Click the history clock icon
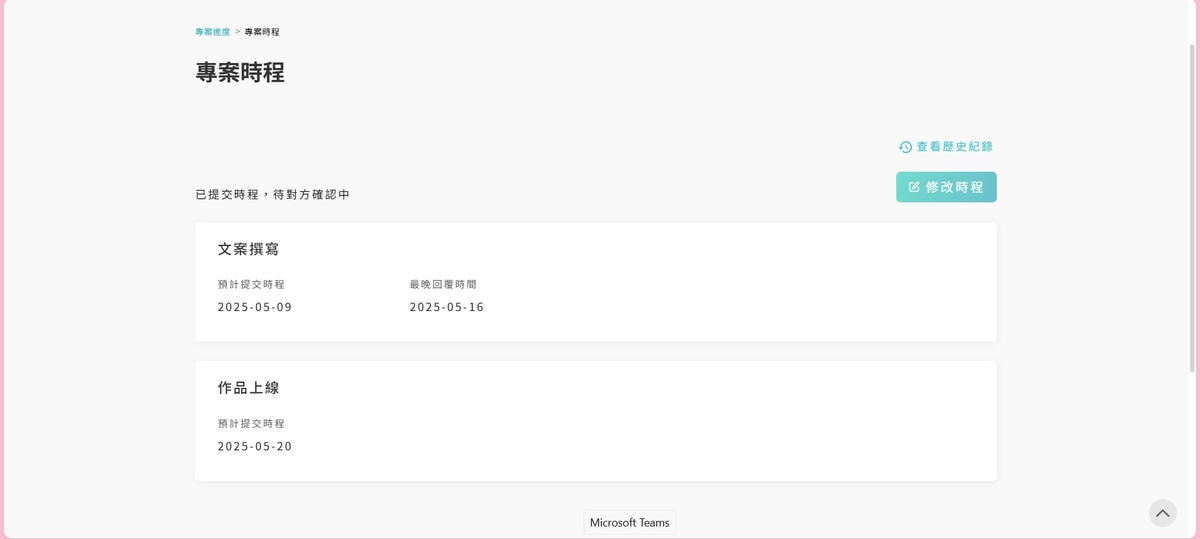This screenshot has height=539, width=1200. (905, 147)
